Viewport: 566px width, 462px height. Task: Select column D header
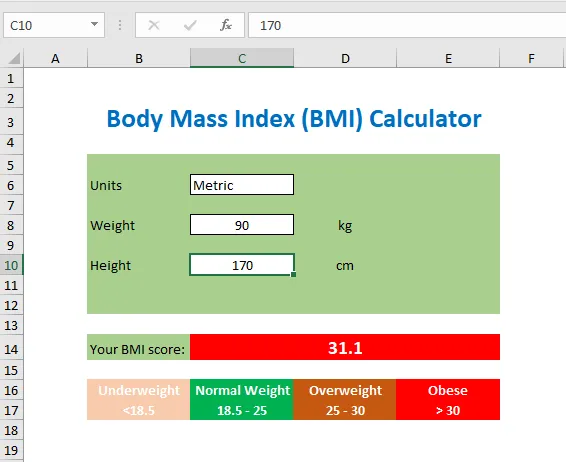point(345,58)
